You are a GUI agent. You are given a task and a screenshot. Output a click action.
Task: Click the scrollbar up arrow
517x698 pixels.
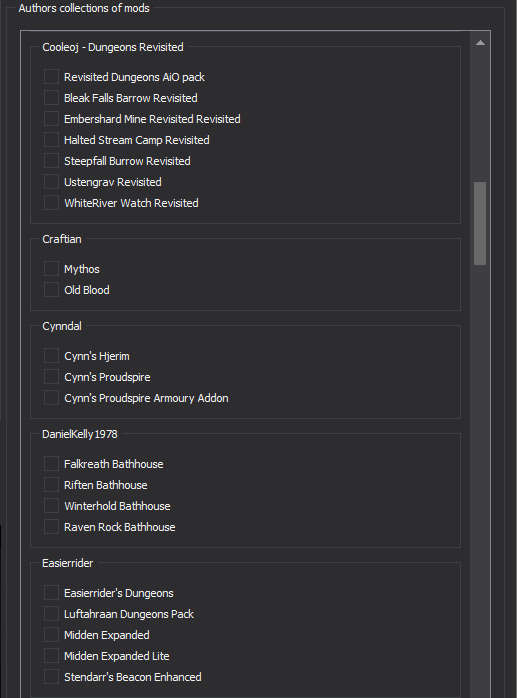(x=480, y=43)
